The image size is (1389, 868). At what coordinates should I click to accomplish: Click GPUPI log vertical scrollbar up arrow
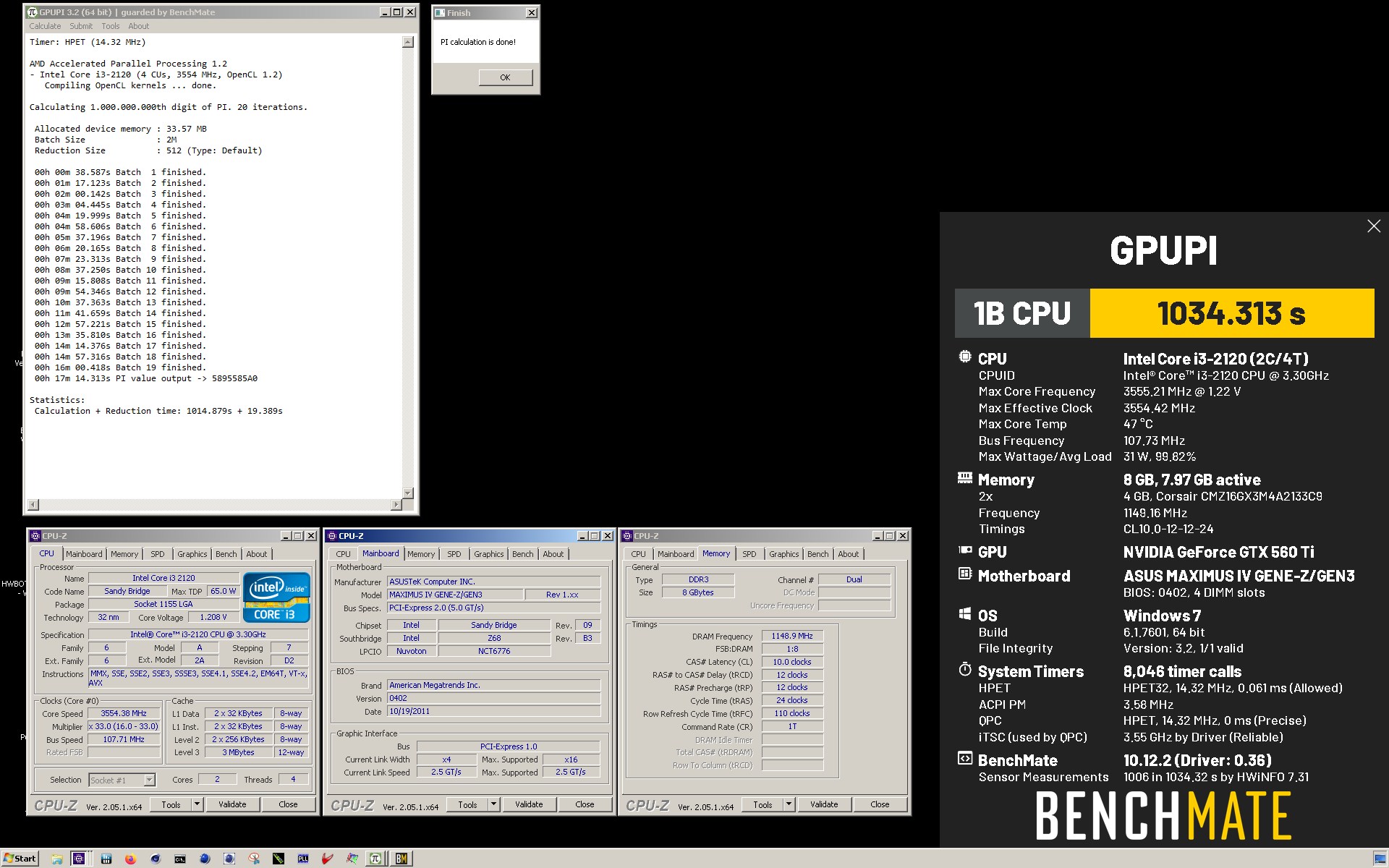pos(407,42)
